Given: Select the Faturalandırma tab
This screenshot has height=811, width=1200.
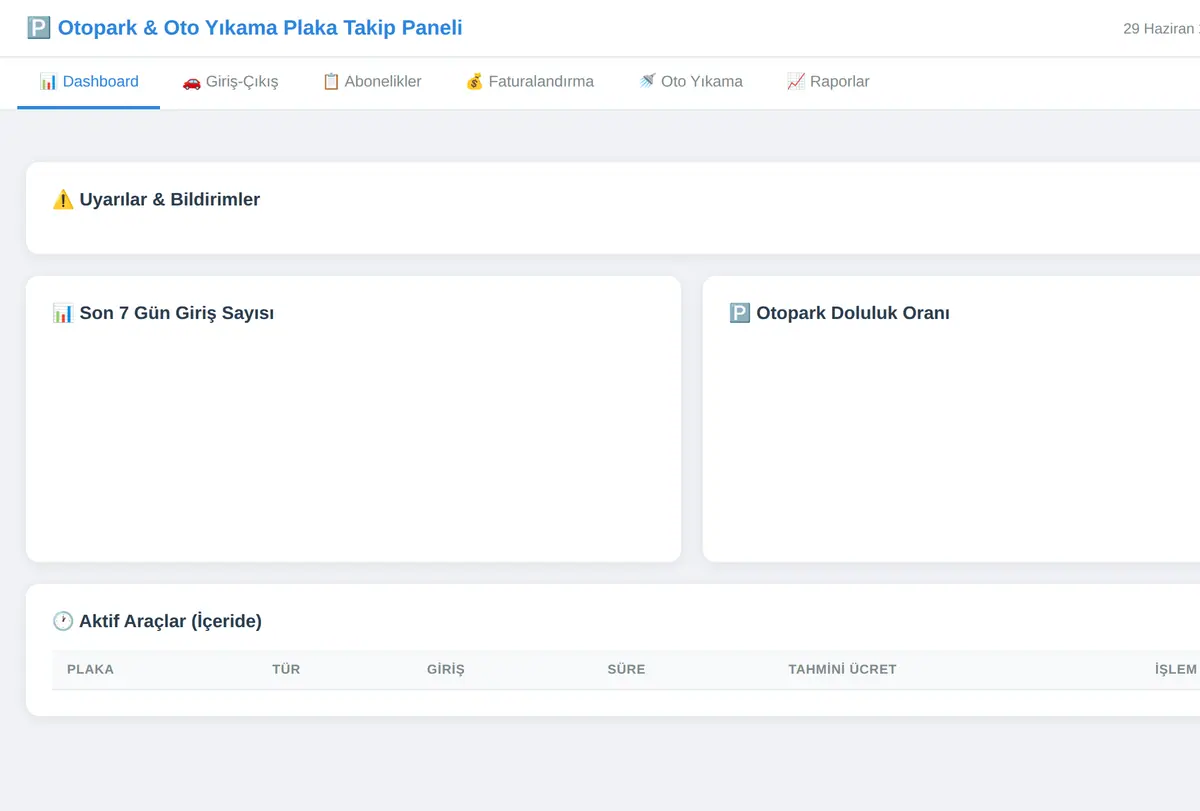Looking at the screenshot, I should pos(529,82).
